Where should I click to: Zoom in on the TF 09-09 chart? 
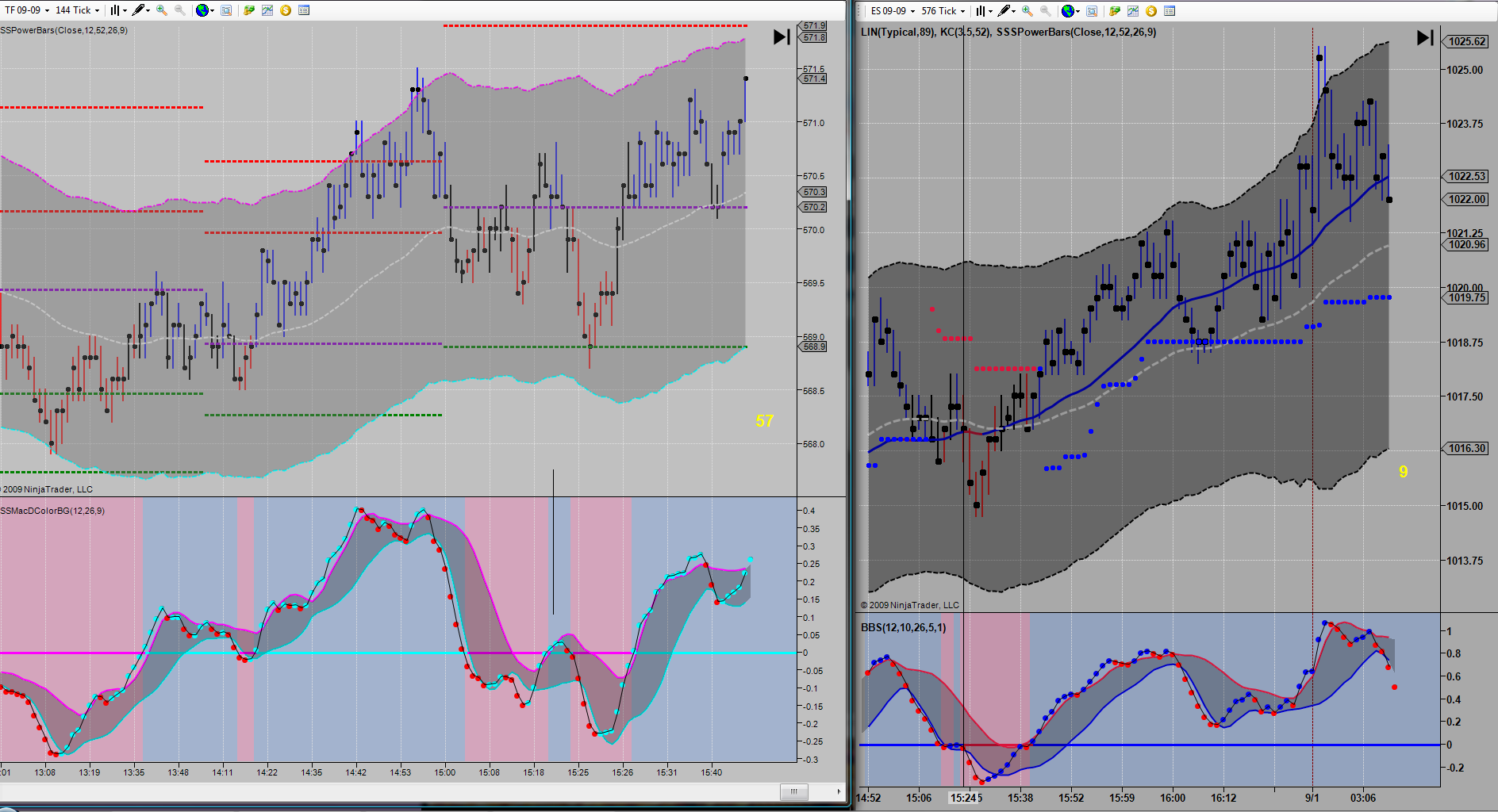(162, 10)
